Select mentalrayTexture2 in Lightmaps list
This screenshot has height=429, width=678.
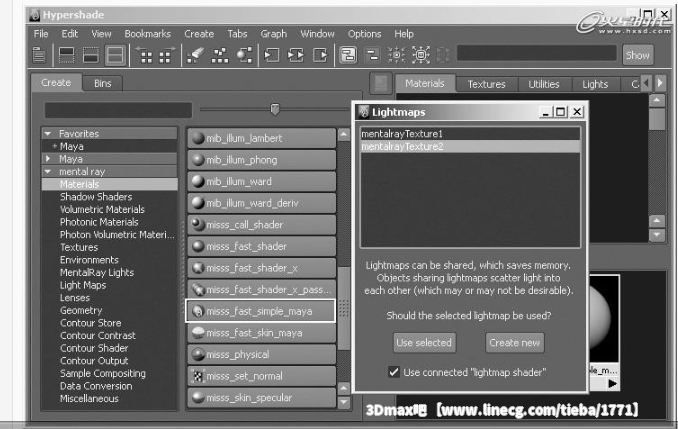click(470, 146)
